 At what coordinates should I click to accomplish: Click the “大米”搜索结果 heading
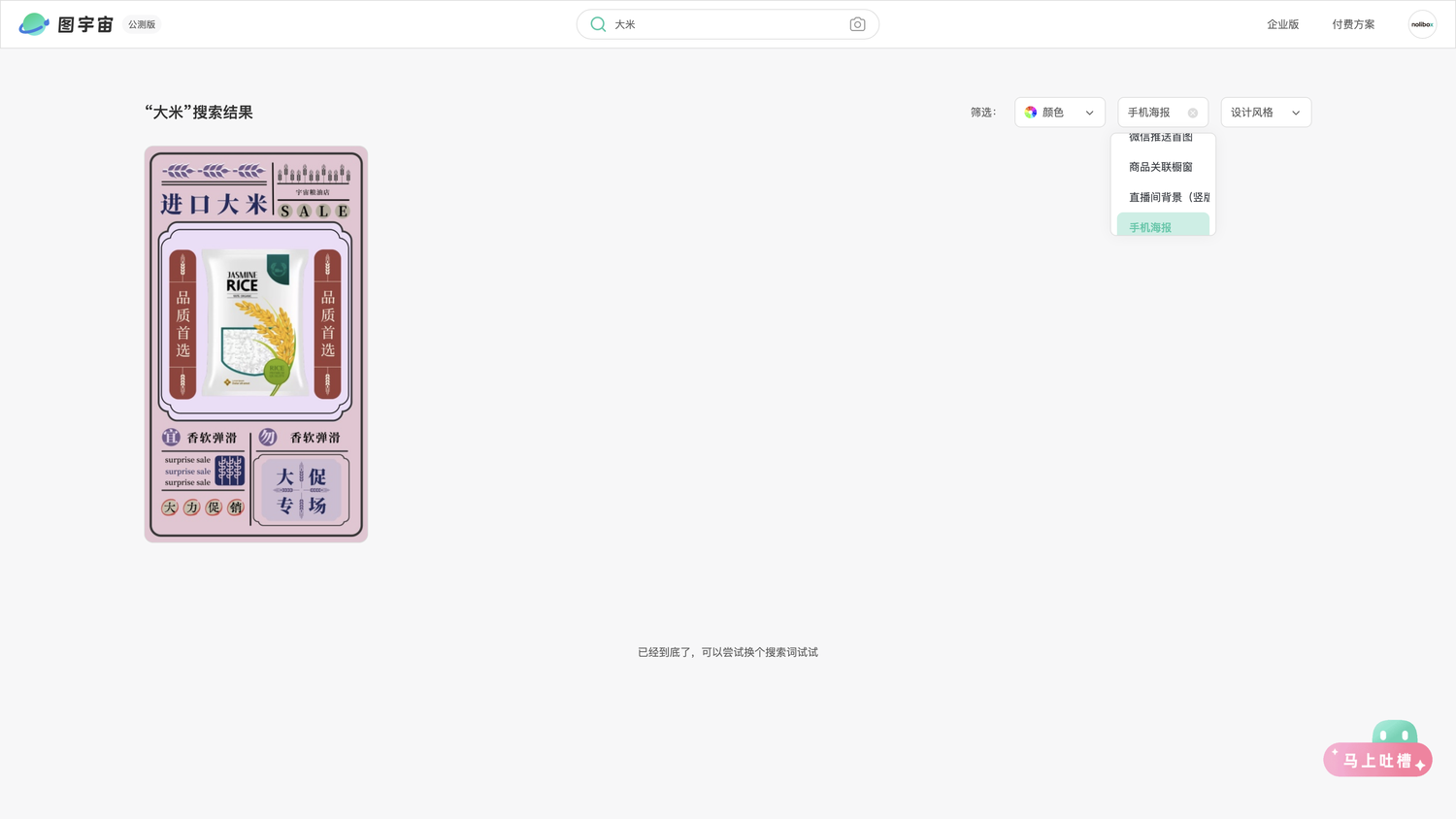pos(199,113)
